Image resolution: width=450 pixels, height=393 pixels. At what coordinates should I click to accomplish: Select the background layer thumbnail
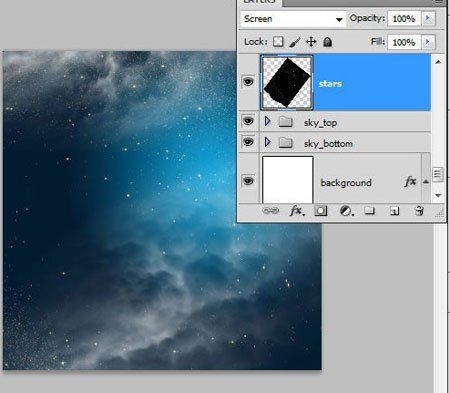click(x=288, y=180)
